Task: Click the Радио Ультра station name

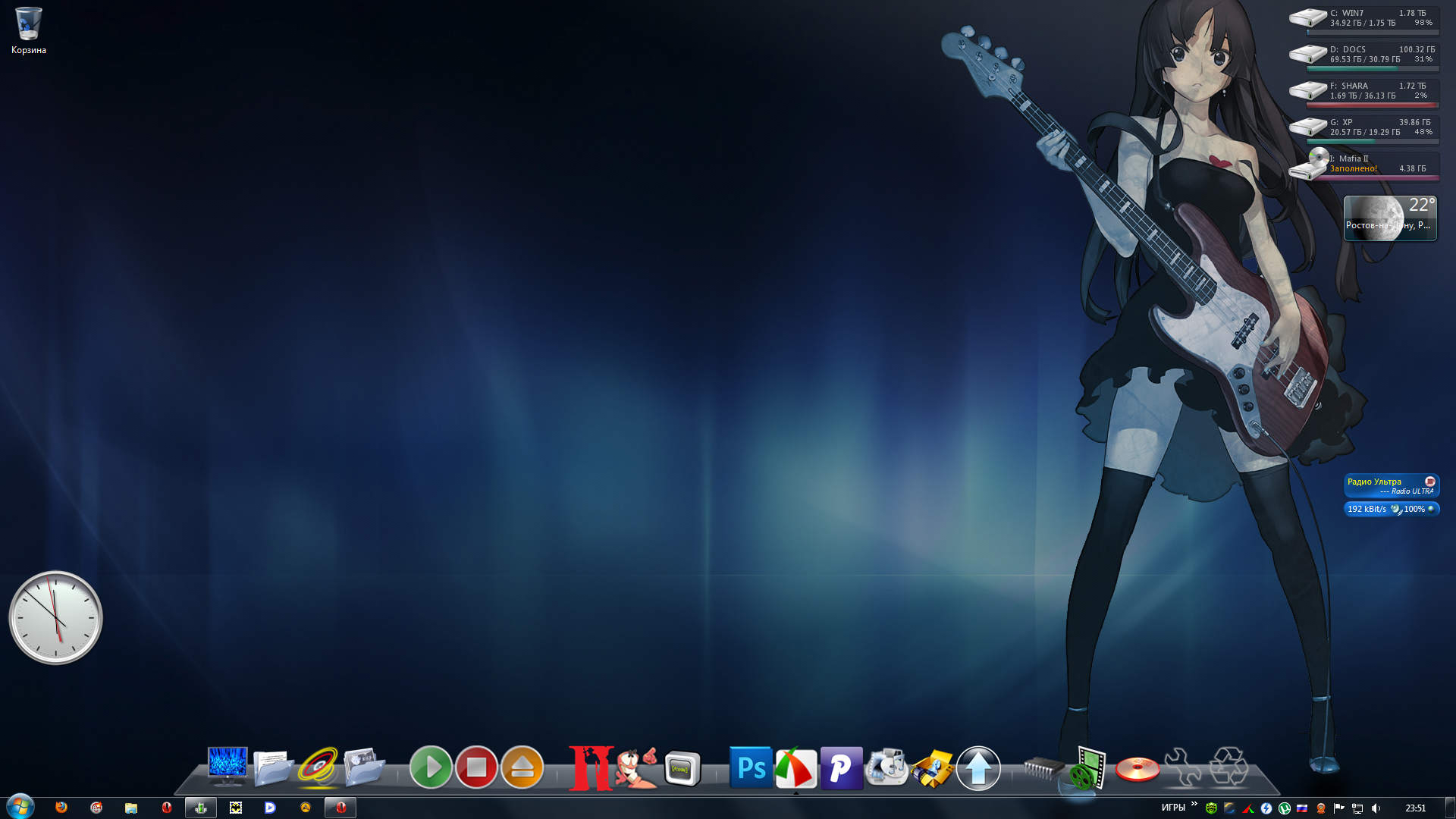Action: pyautogui.click(x=1374, y=482)
